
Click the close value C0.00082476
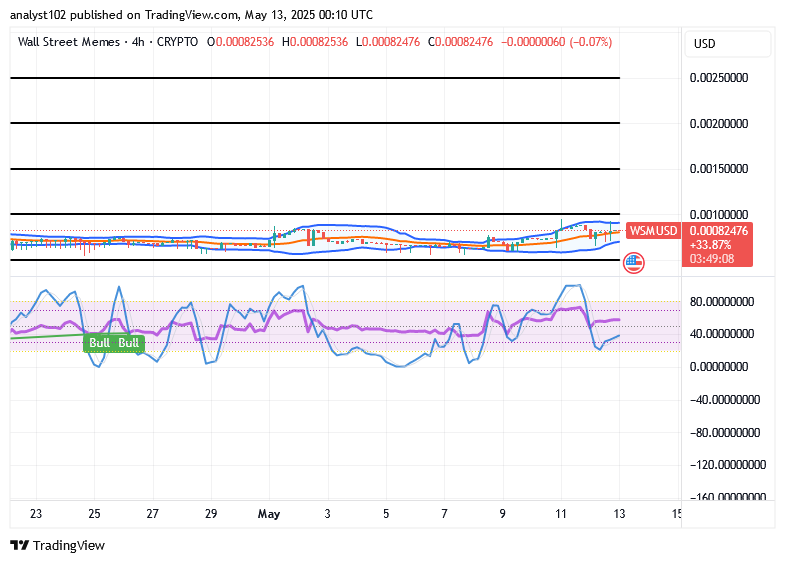coord(461,42)
